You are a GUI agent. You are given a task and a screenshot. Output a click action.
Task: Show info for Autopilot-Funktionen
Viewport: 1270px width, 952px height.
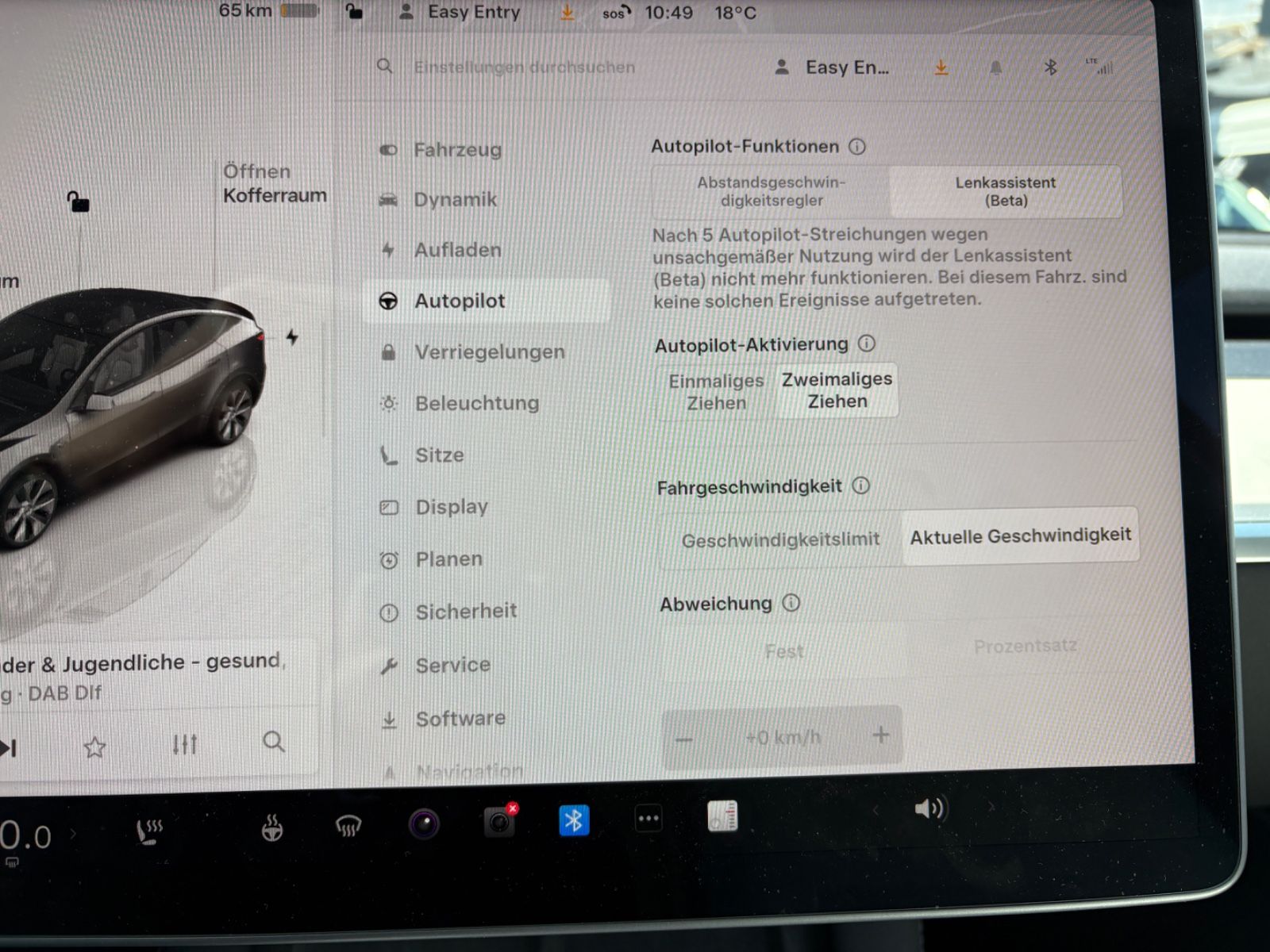pos(857,146)
